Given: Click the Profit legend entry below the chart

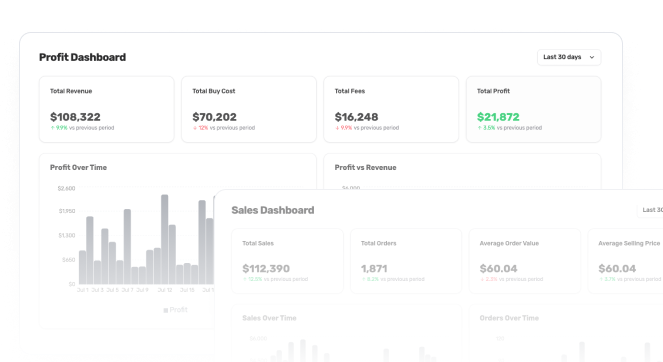Looking at the screenshot, I should pyautogui.click(x=175, y=310).
